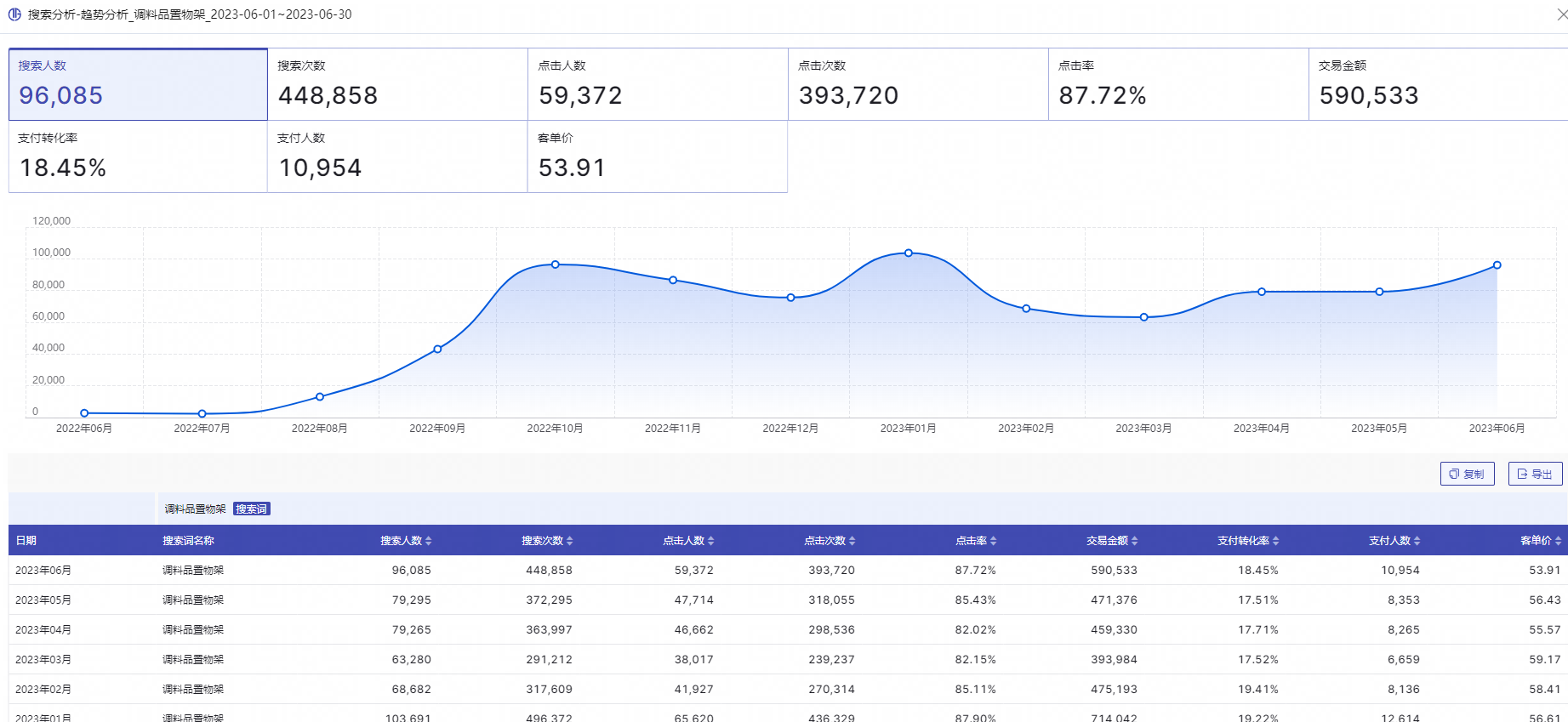Sort table by 点击人数 column arrows
Screen dimensions: 1568x722
coord(711,541)
